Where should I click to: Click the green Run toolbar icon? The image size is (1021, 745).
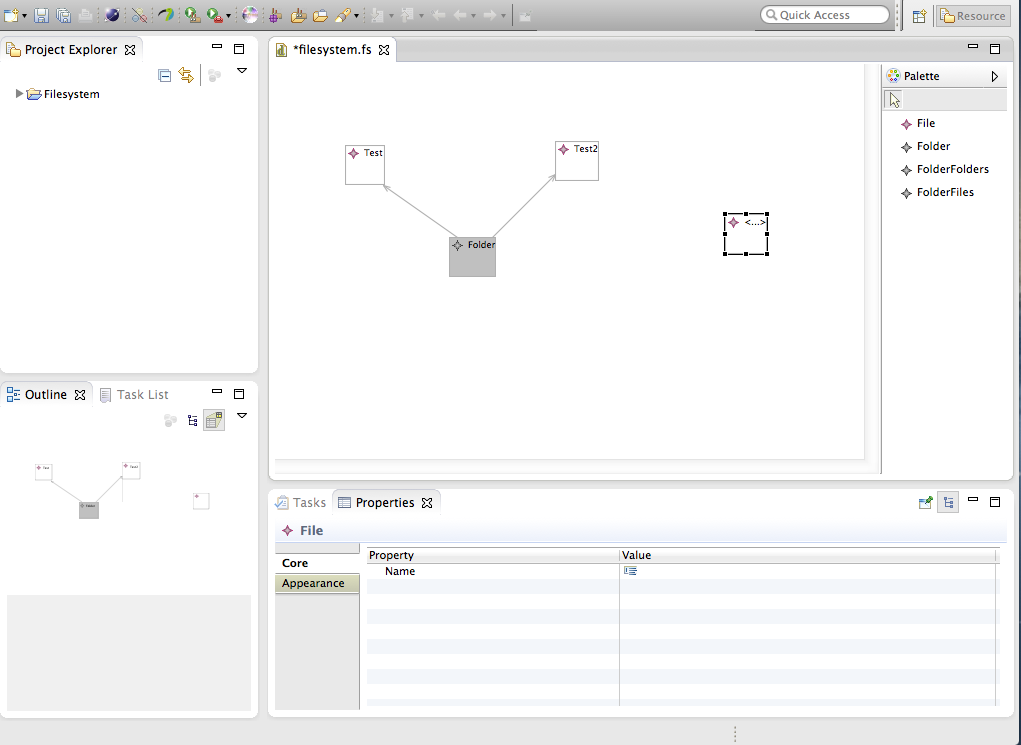[192, 15]
